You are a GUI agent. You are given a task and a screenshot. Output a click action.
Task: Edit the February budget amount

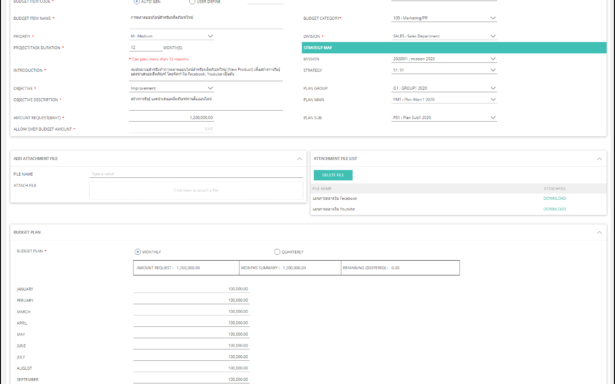[x=191, y=300]
